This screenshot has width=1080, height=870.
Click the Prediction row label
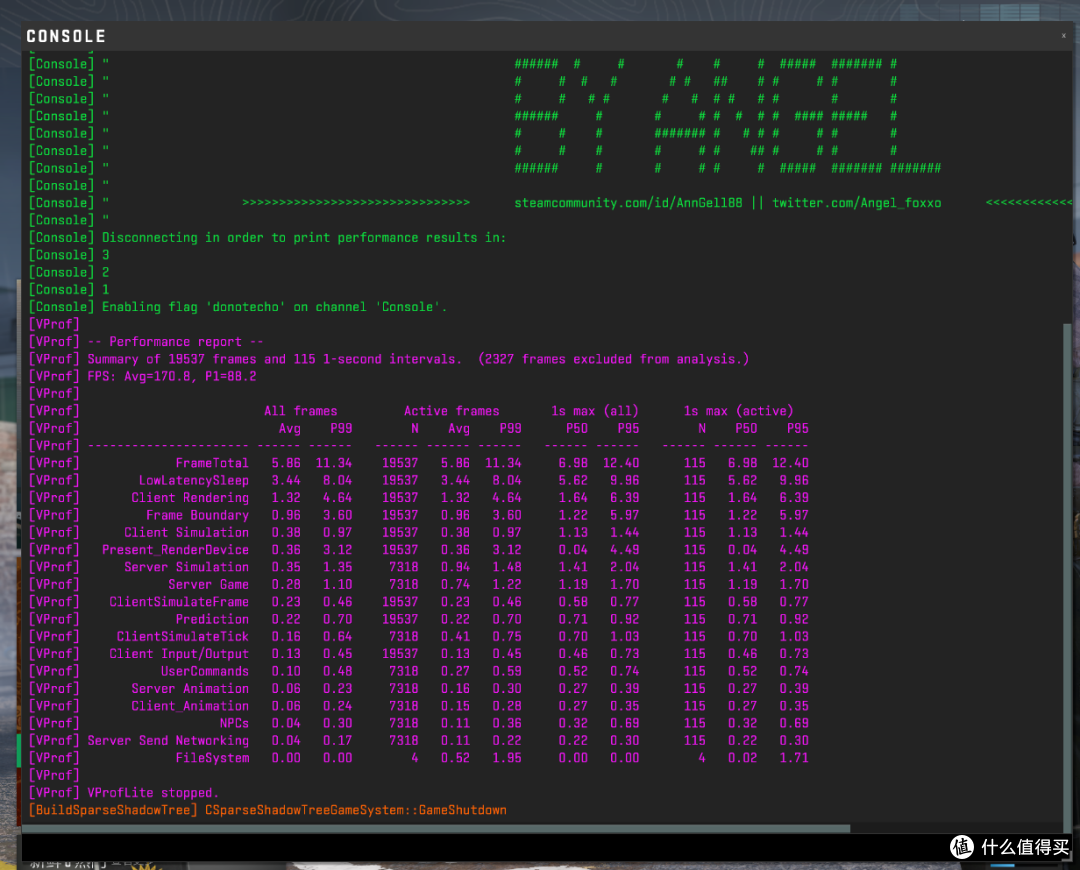pos(211,619)
